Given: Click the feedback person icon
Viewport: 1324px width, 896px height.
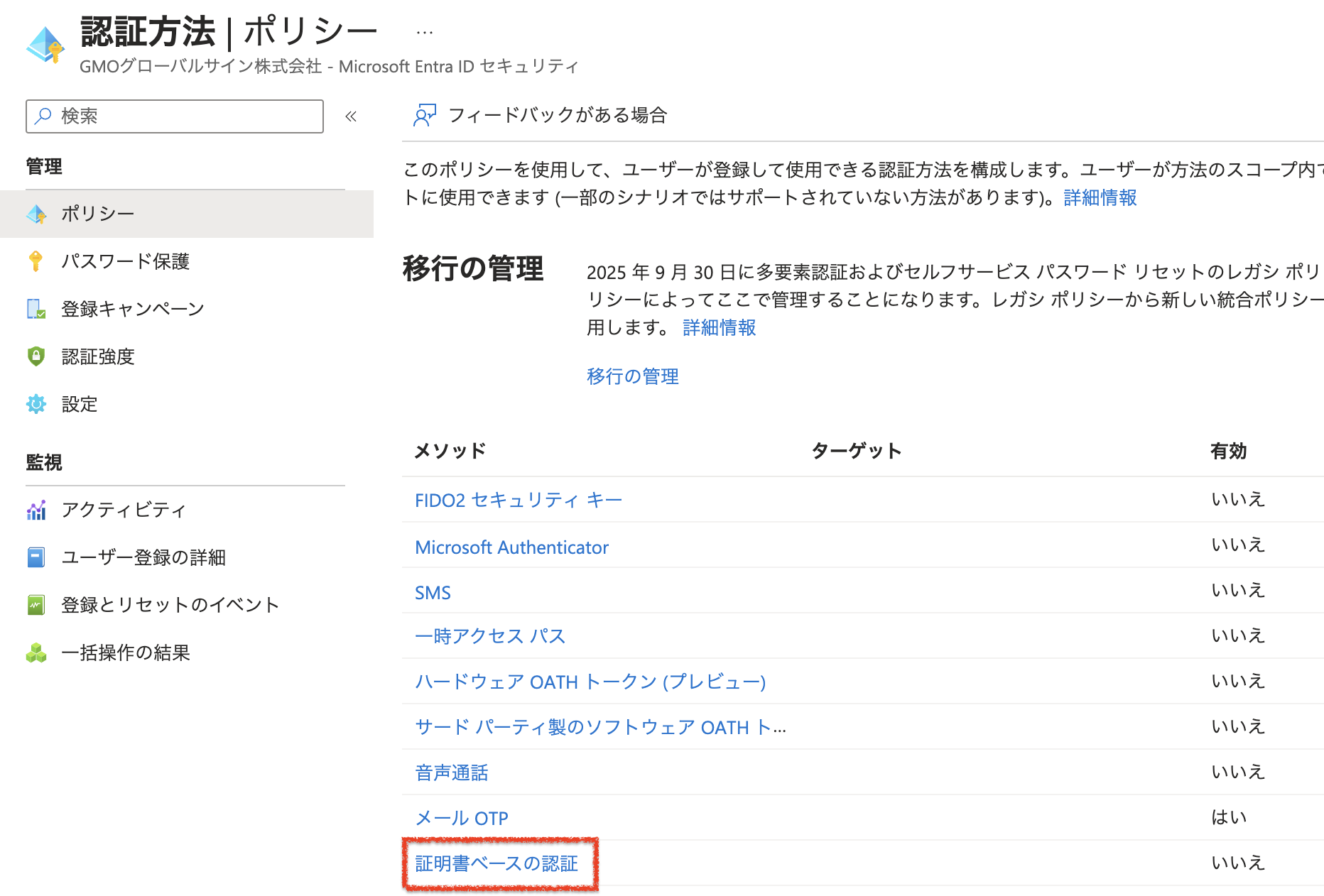Looking at the screenshot, I should 424,115.
